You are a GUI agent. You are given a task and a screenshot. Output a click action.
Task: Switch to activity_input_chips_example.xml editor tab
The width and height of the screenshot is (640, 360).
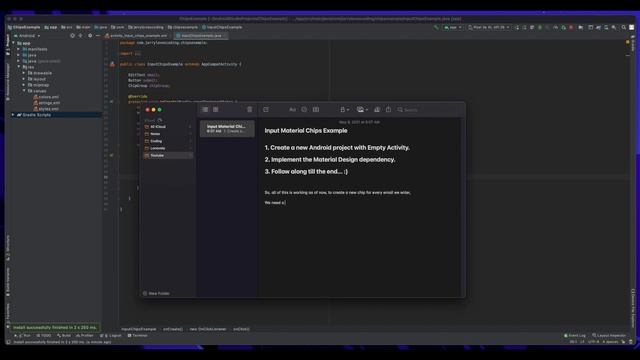(x=136, y=36)
